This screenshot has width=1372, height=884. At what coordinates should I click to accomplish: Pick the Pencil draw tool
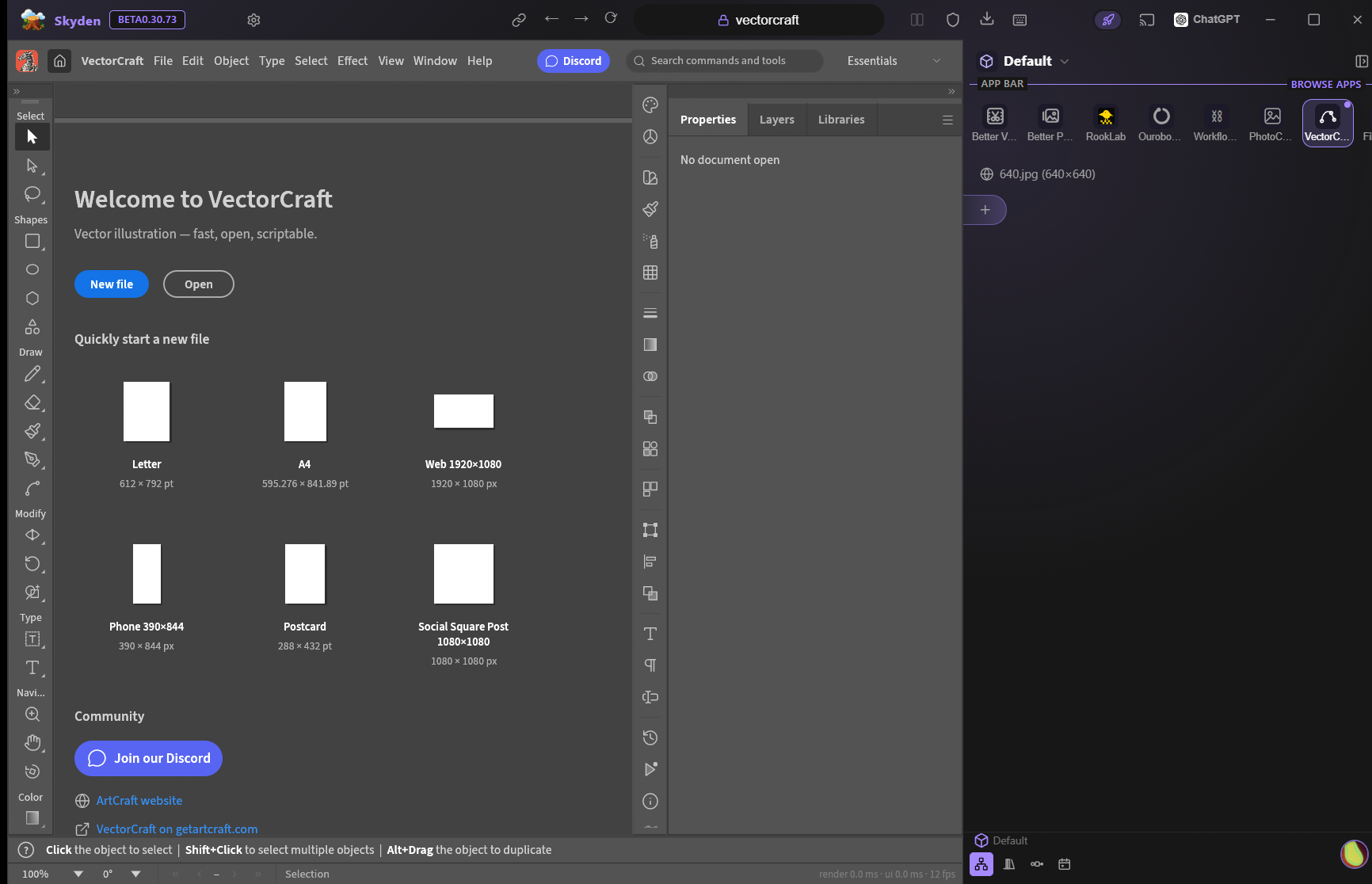[x=32, y=374]
